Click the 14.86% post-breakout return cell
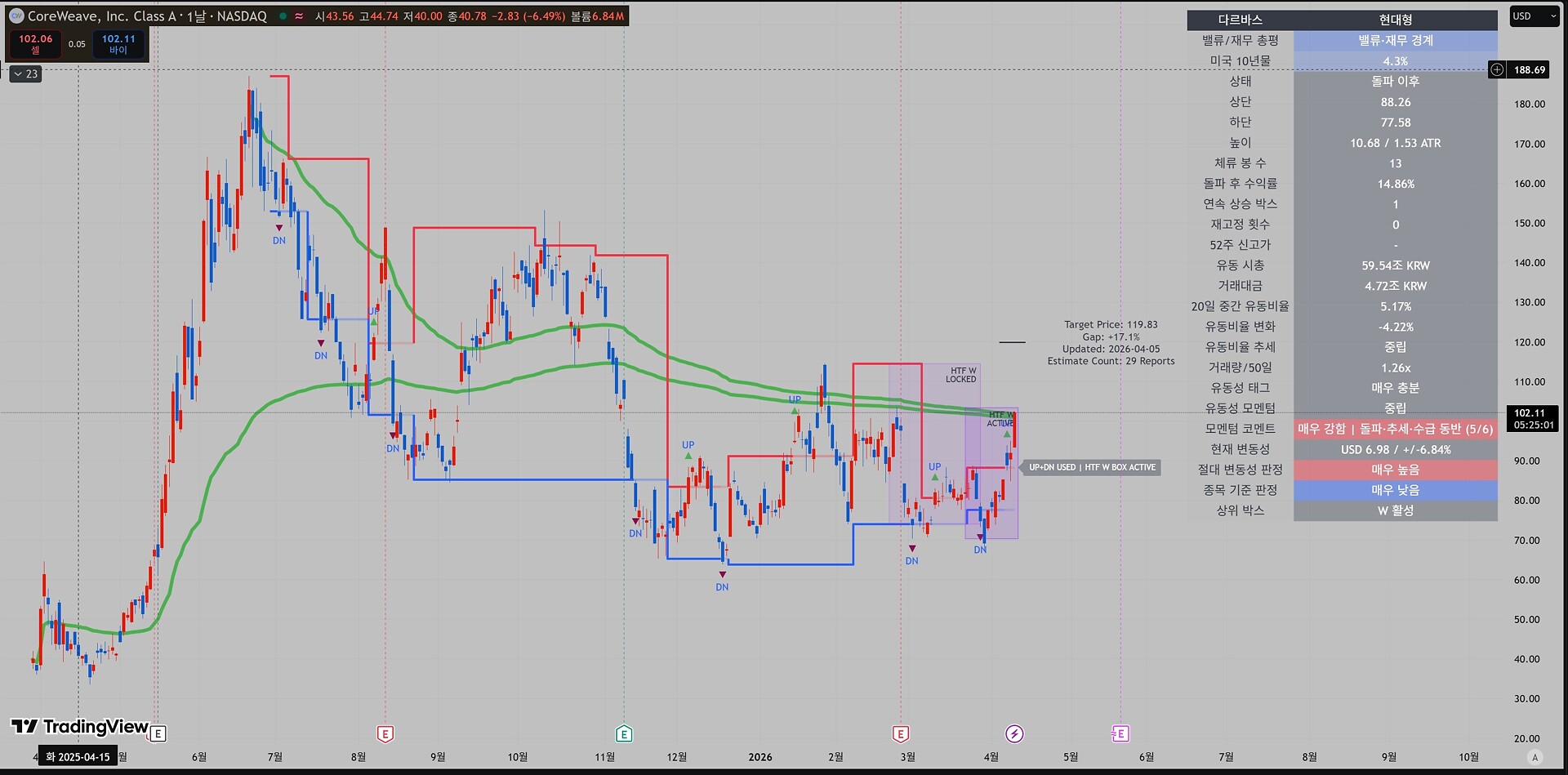Screen dimensions: 1568x775 point(1396,183)
